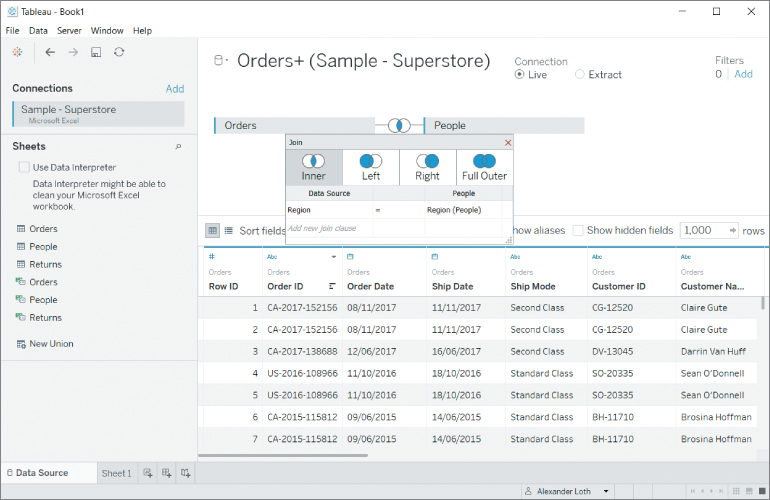Viewport: 770px width, 500px height.
Task: Open the Alexander Loth user dropdown
Action: coord(606,491)
